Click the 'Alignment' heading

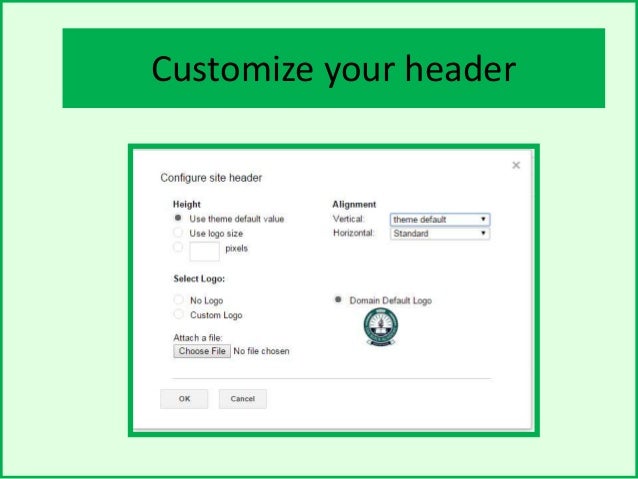[x=354, y=204]
